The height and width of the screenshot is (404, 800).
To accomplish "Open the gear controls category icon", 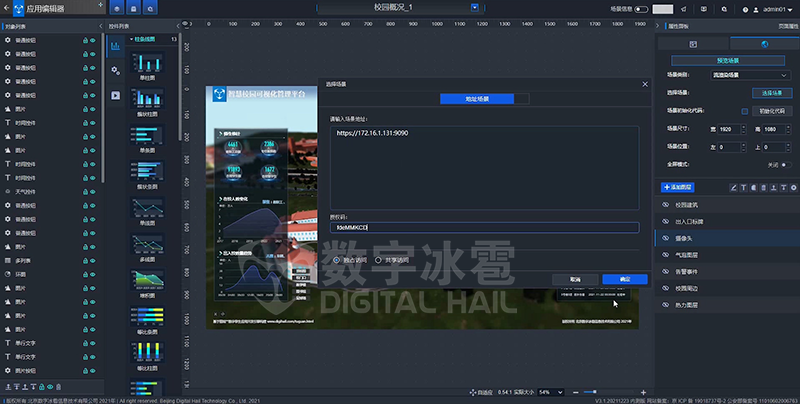I will tap(116, 71).
